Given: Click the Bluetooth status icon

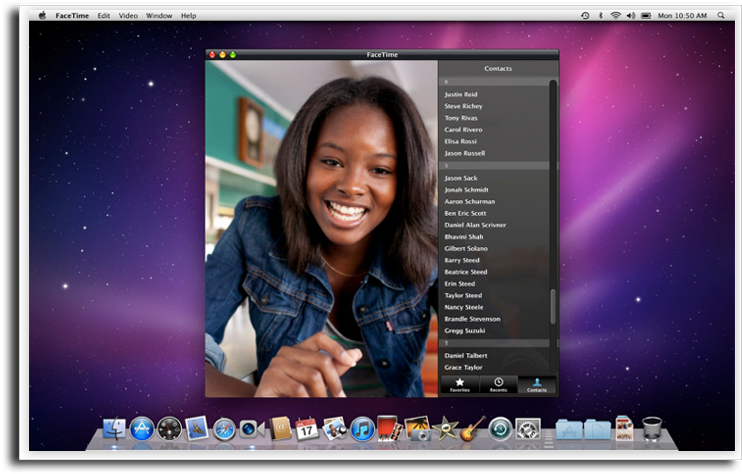Looking at the screenshot, I should coord(601,16).
